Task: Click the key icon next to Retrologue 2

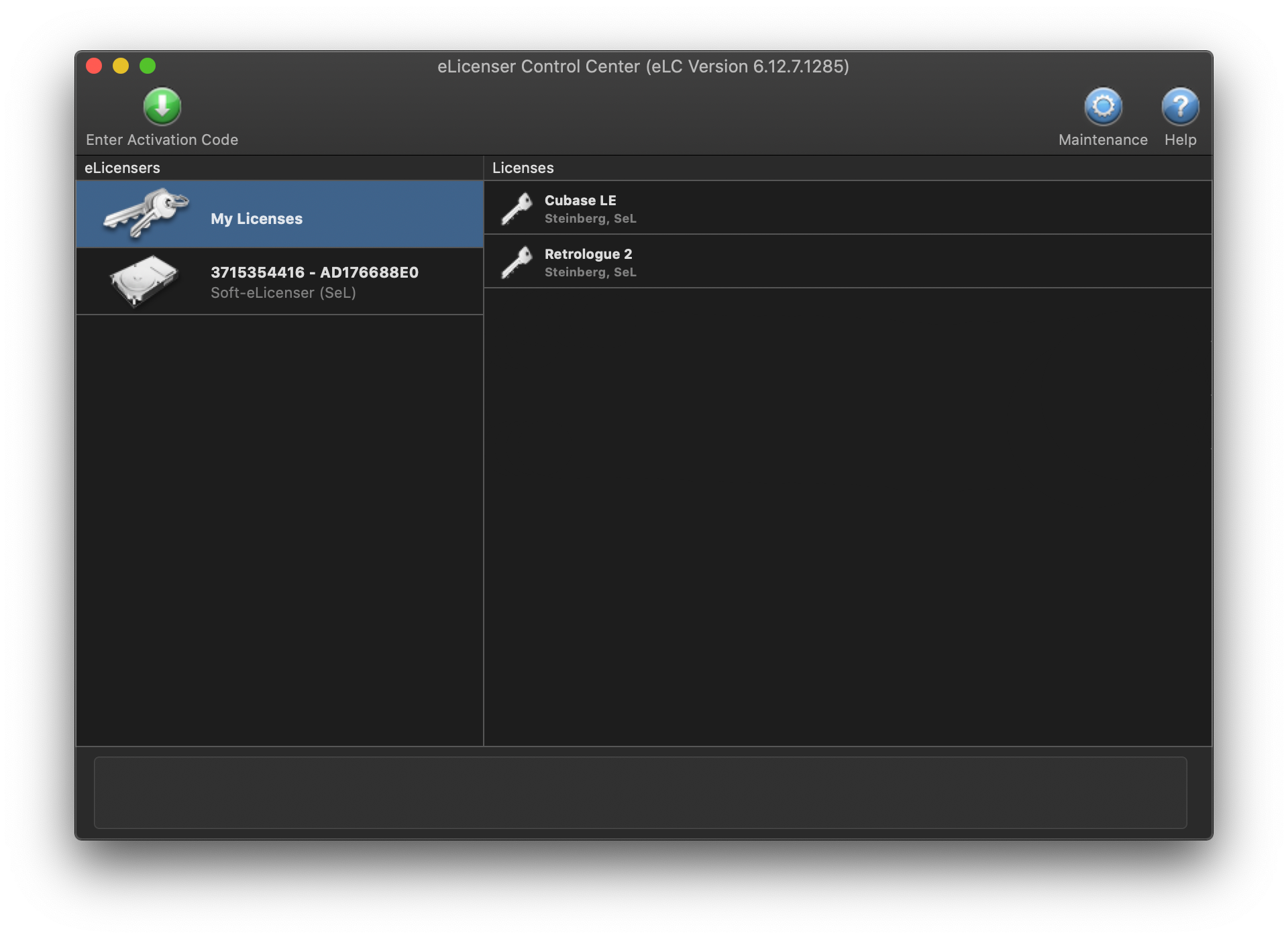Action: tap(517, 262)
